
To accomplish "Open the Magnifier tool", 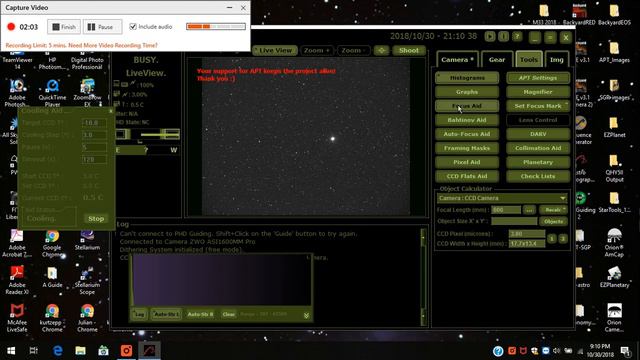I will pyautogui.click(x=538, y=92).
